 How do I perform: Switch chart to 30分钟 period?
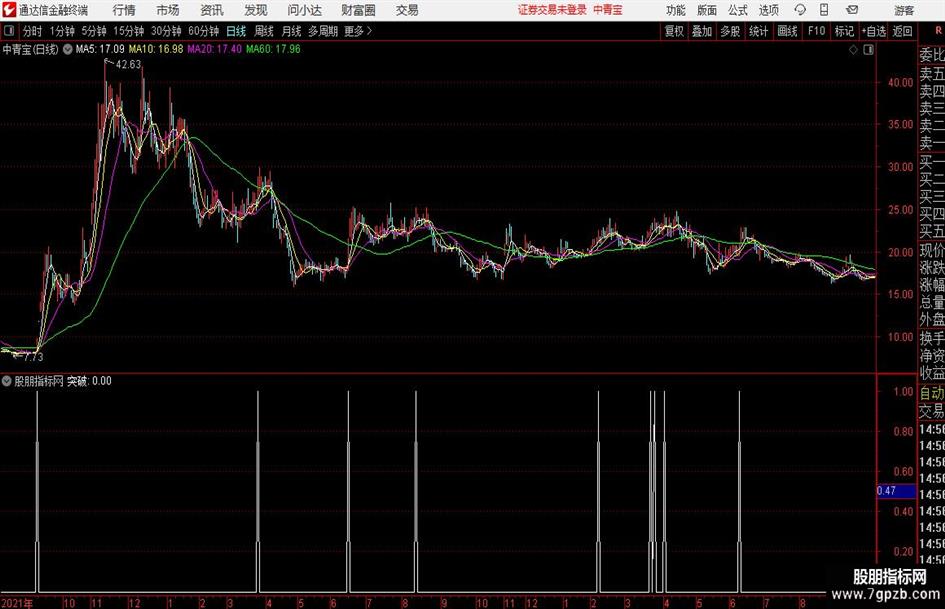pyautogui.click(x=166, y=31)
